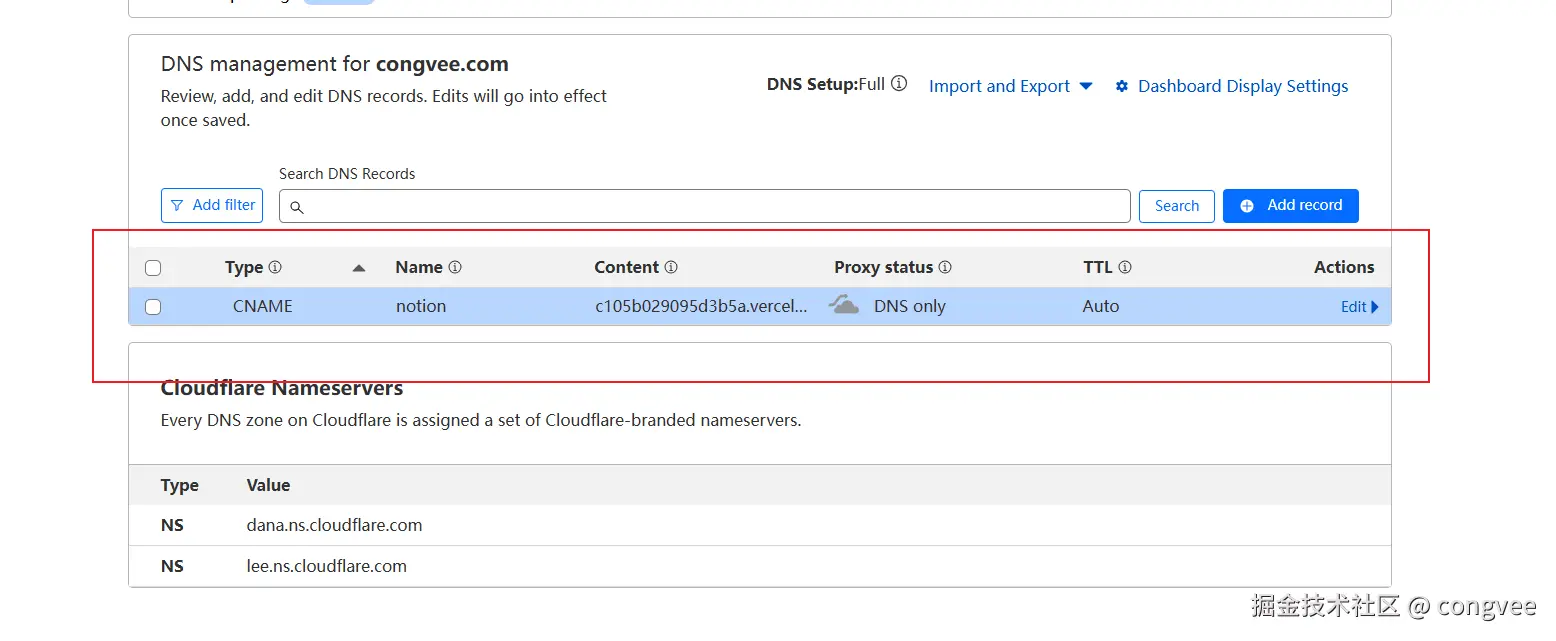Click the Search button

[x=1177, y=206]
